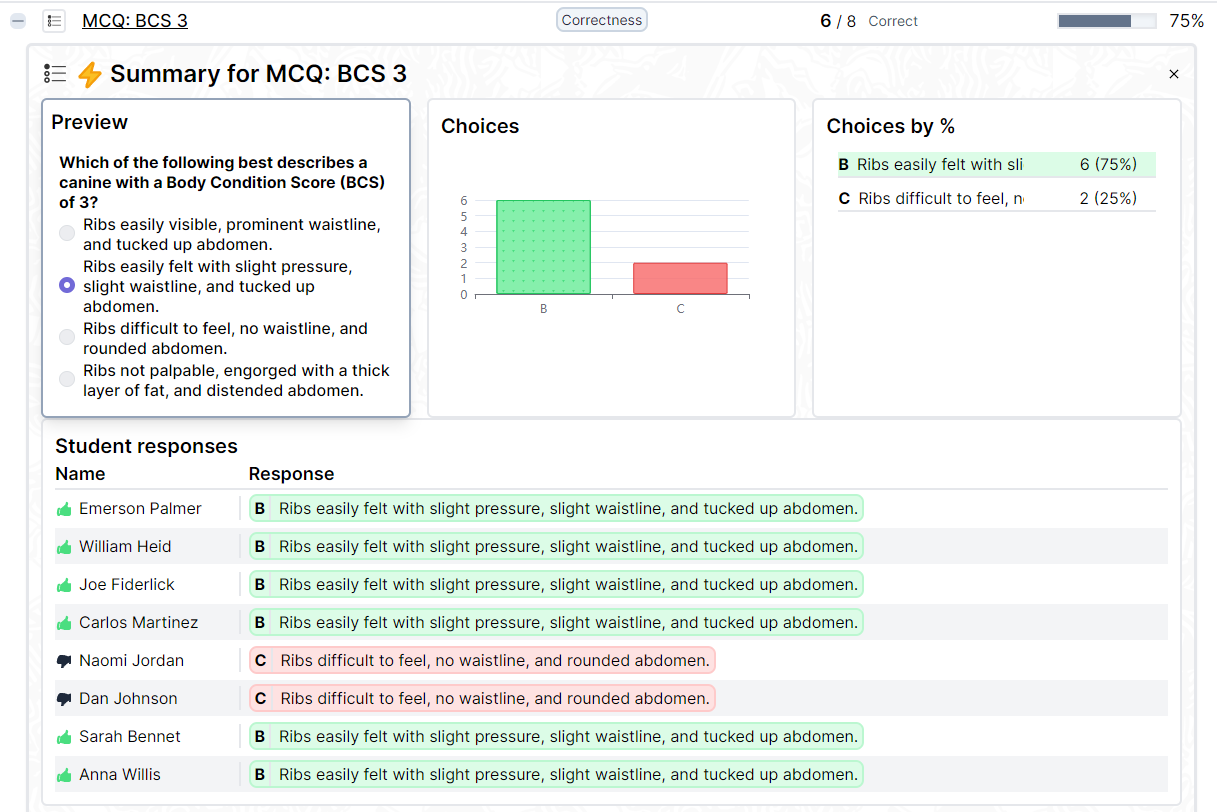Viewport: 1217px width, 812px height.
Task: Click the 75% progress bar at top right
Action: tap(1106, 21)
